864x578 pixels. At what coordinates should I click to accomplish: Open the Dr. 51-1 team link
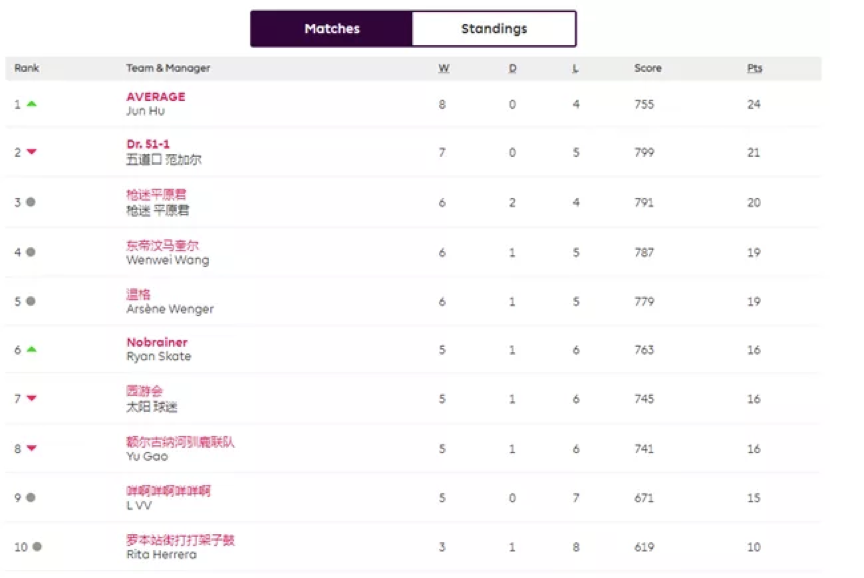click(x=148, y=145)
